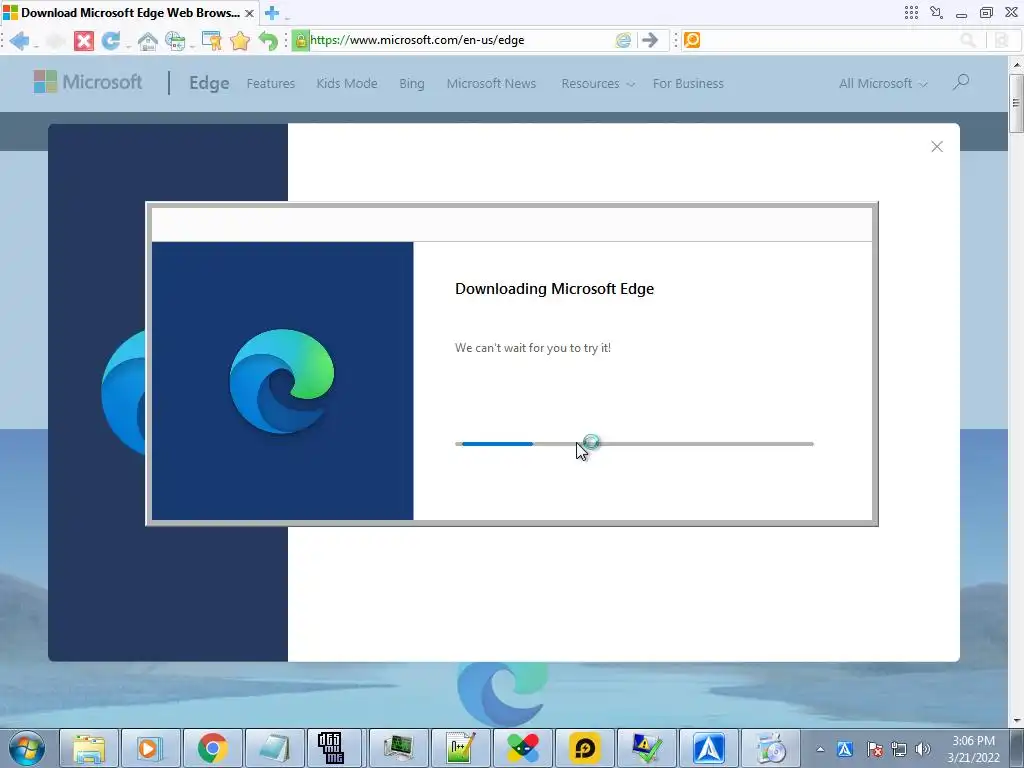
Task: Click the 'Downloading Microsoft Edge' heading
Action: tap(554, 289)
